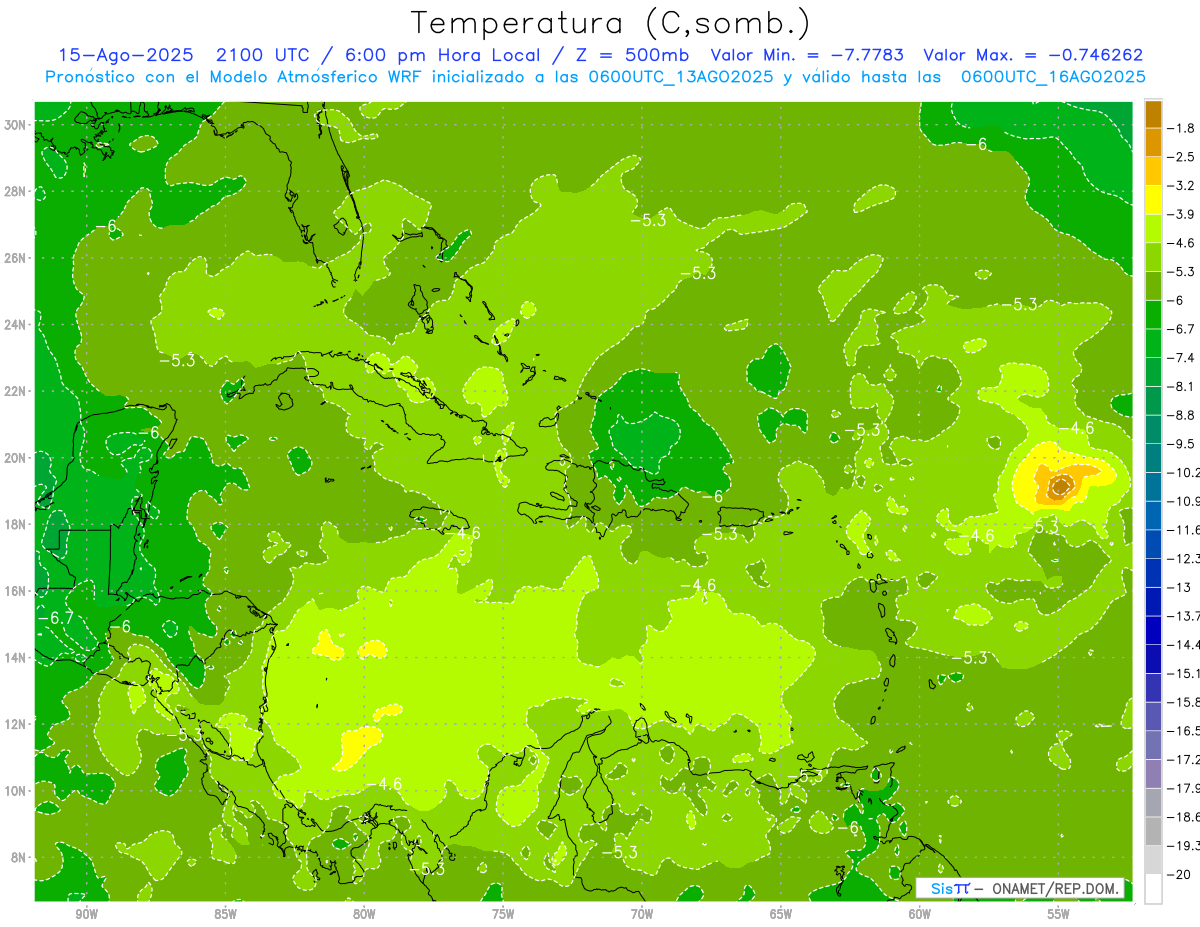The height and width of the screenshot is (927, 1200).
Task: Click the '-3.2' colorbar value label
Action: (1182, 186)
